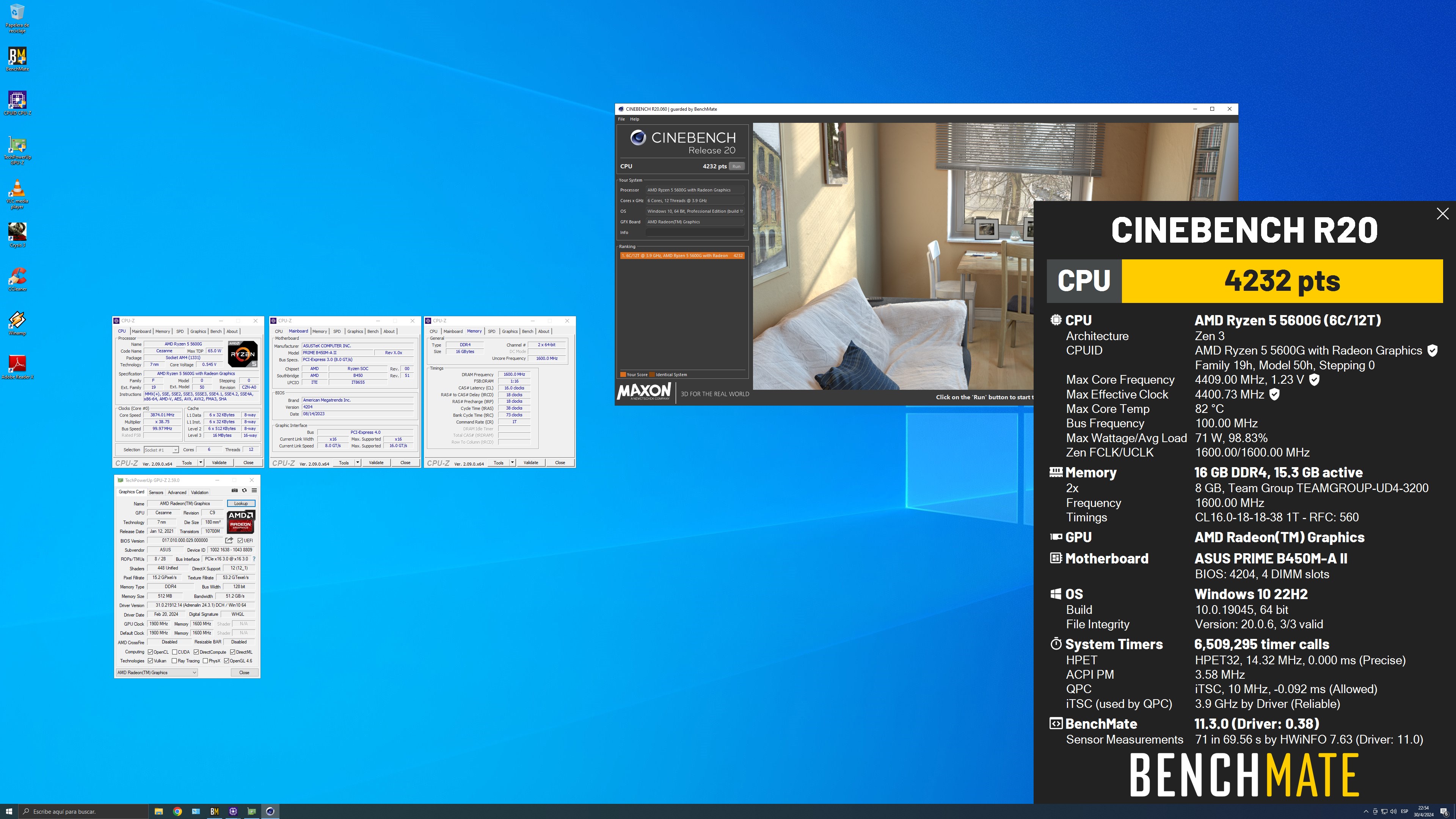Toggle the Vulkan checkbox in GPU-Z
This screenshot has height=819, width=1456.
pos(151,661)
